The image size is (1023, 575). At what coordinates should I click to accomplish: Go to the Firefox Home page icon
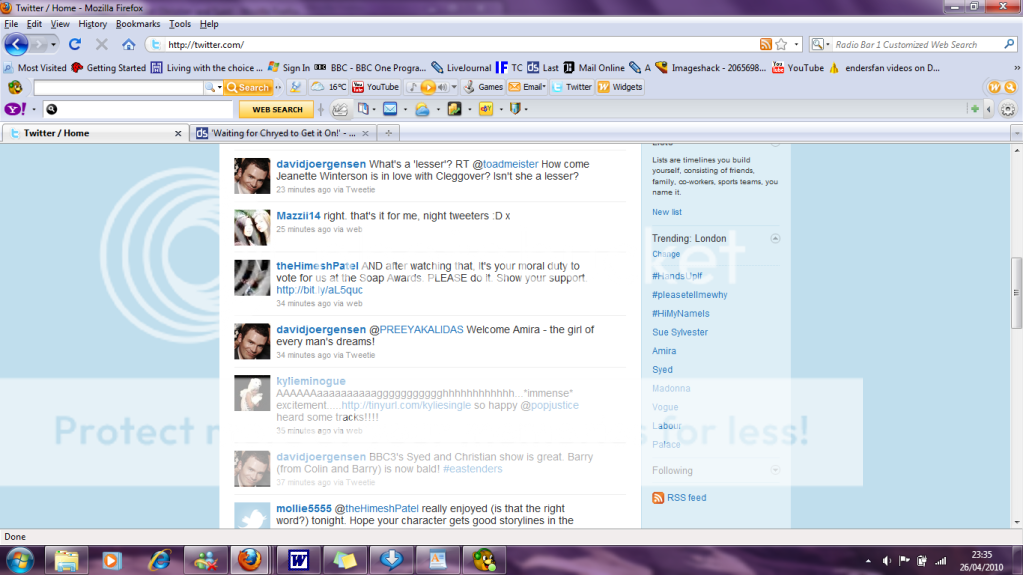click(128, 44)
